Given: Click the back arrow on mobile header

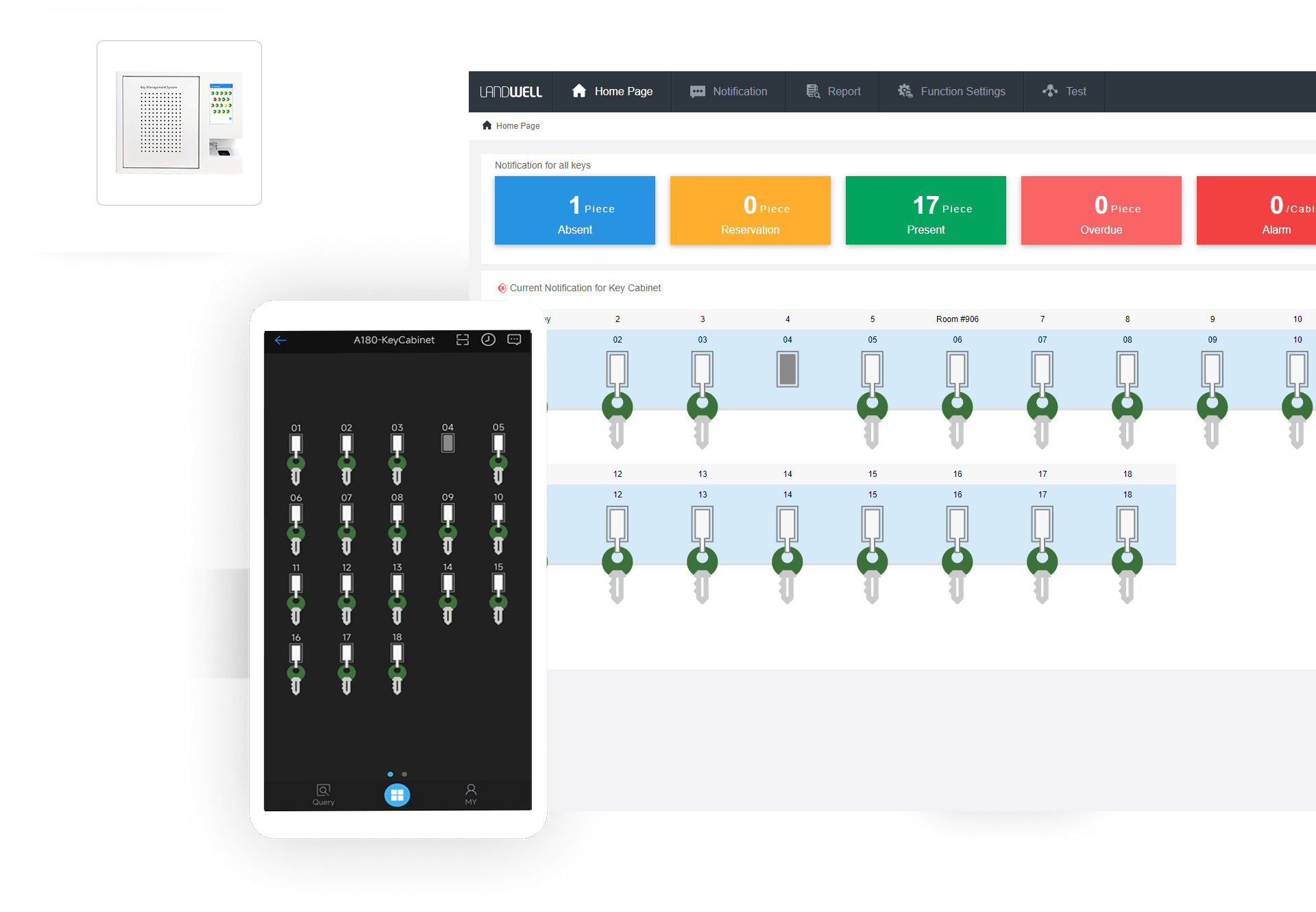Looking at the screenshot, I should 280,340.
